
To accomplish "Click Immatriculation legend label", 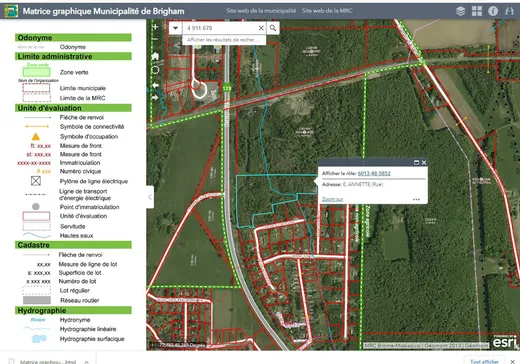I will 80,163.
